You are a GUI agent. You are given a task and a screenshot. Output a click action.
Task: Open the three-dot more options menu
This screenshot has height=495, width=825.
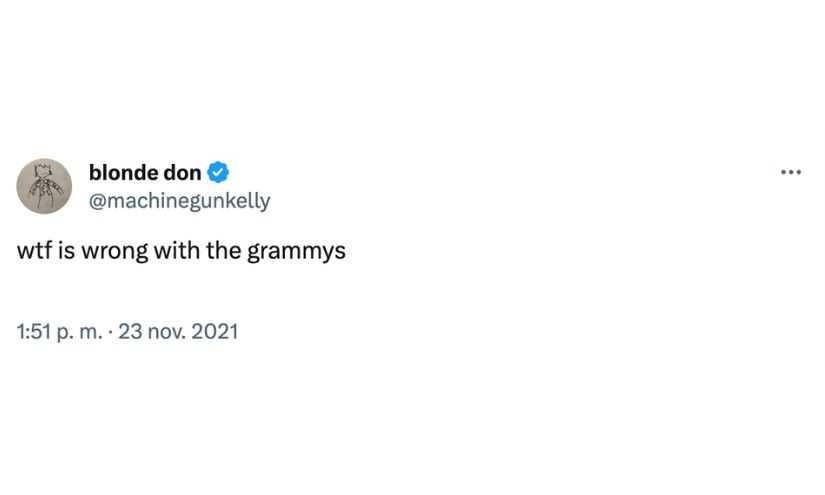coord(791,172)
